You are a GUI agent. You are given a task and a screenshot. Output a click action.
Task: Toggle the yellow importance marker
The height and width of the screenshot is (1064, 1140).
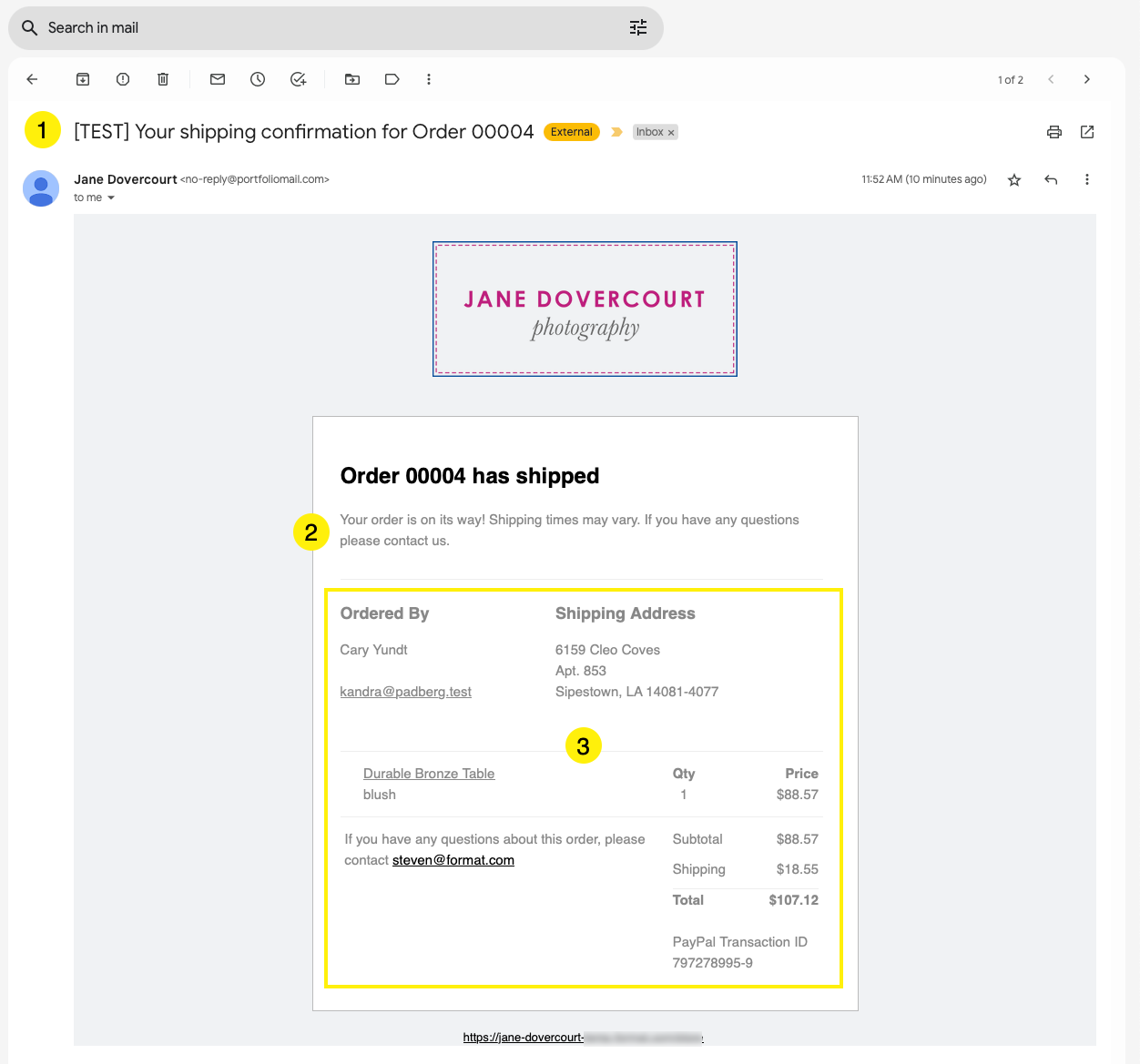tap(616, 132)
